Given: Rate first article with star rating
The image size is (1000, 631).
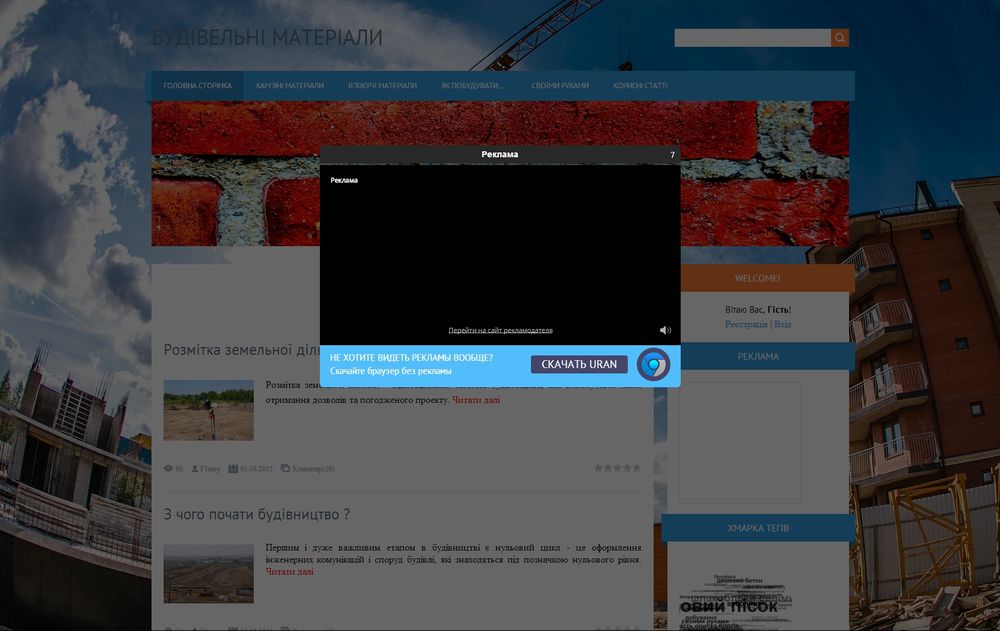Looking at the screenshot, I should pos(617,468).
